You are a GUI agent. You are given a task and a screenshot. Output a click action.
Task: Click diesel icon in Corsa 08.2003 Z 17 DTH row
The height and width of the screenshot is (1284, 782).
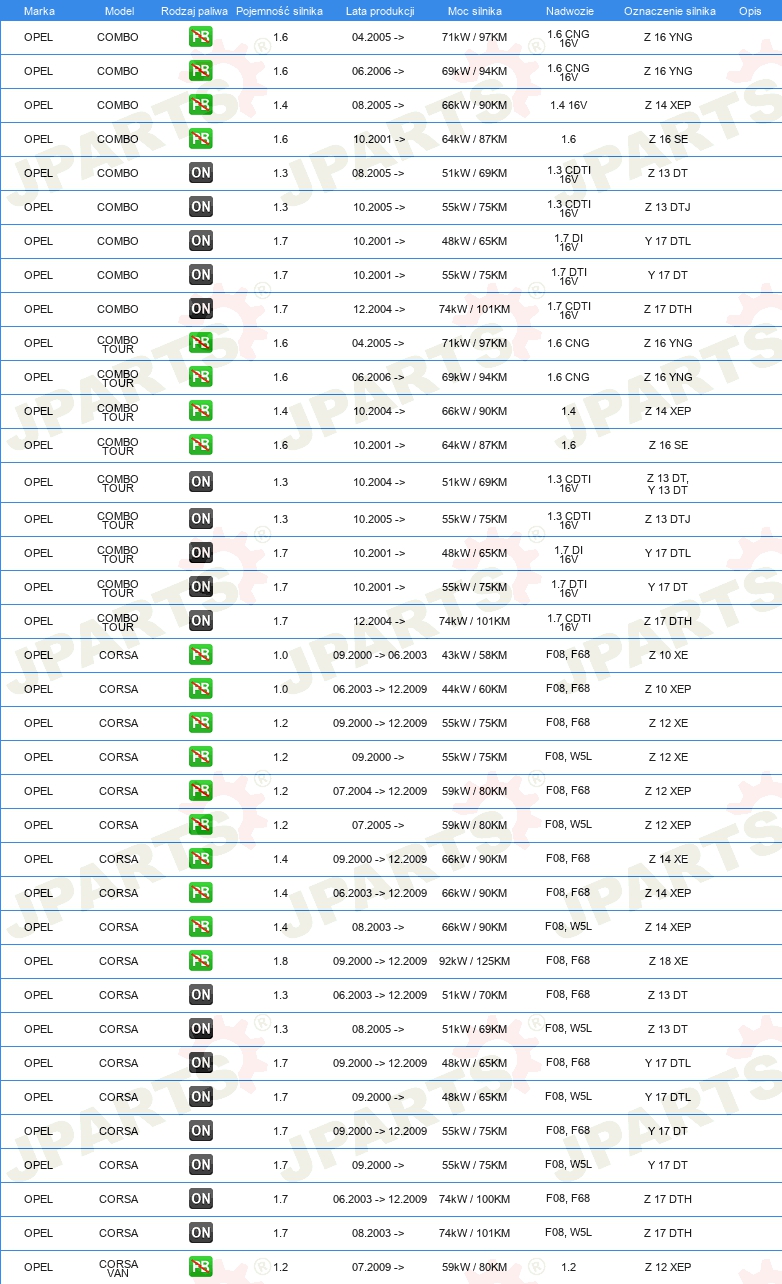201,1233
